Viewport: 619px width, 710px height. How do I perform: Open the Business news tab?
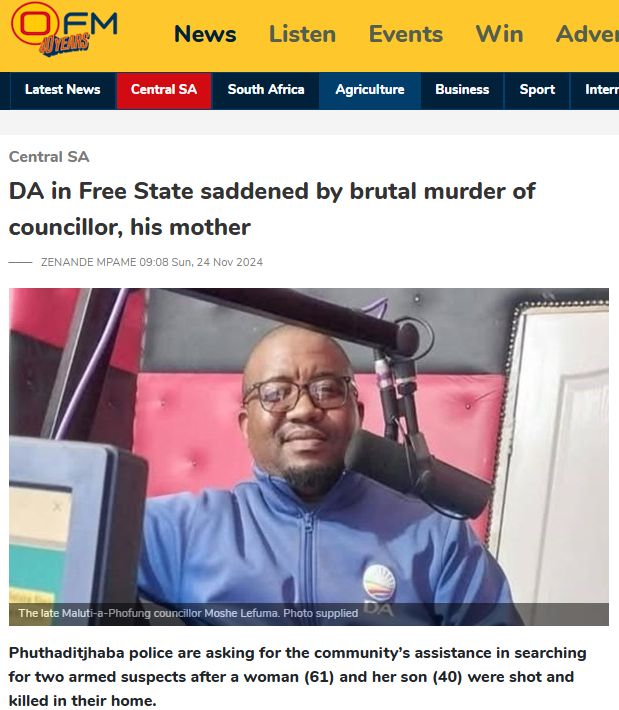pos(462,90)
